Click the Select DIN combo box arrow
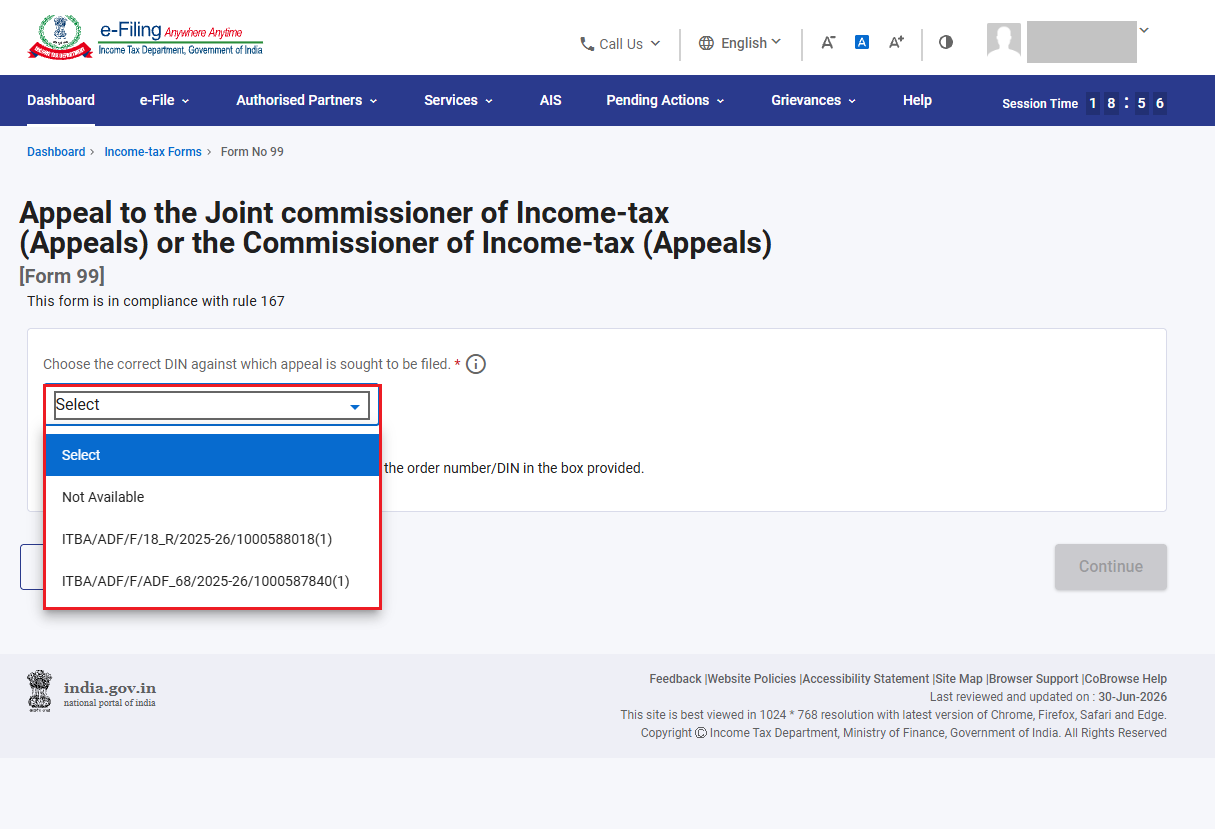The image size is (1215, 829). [355, 406]
